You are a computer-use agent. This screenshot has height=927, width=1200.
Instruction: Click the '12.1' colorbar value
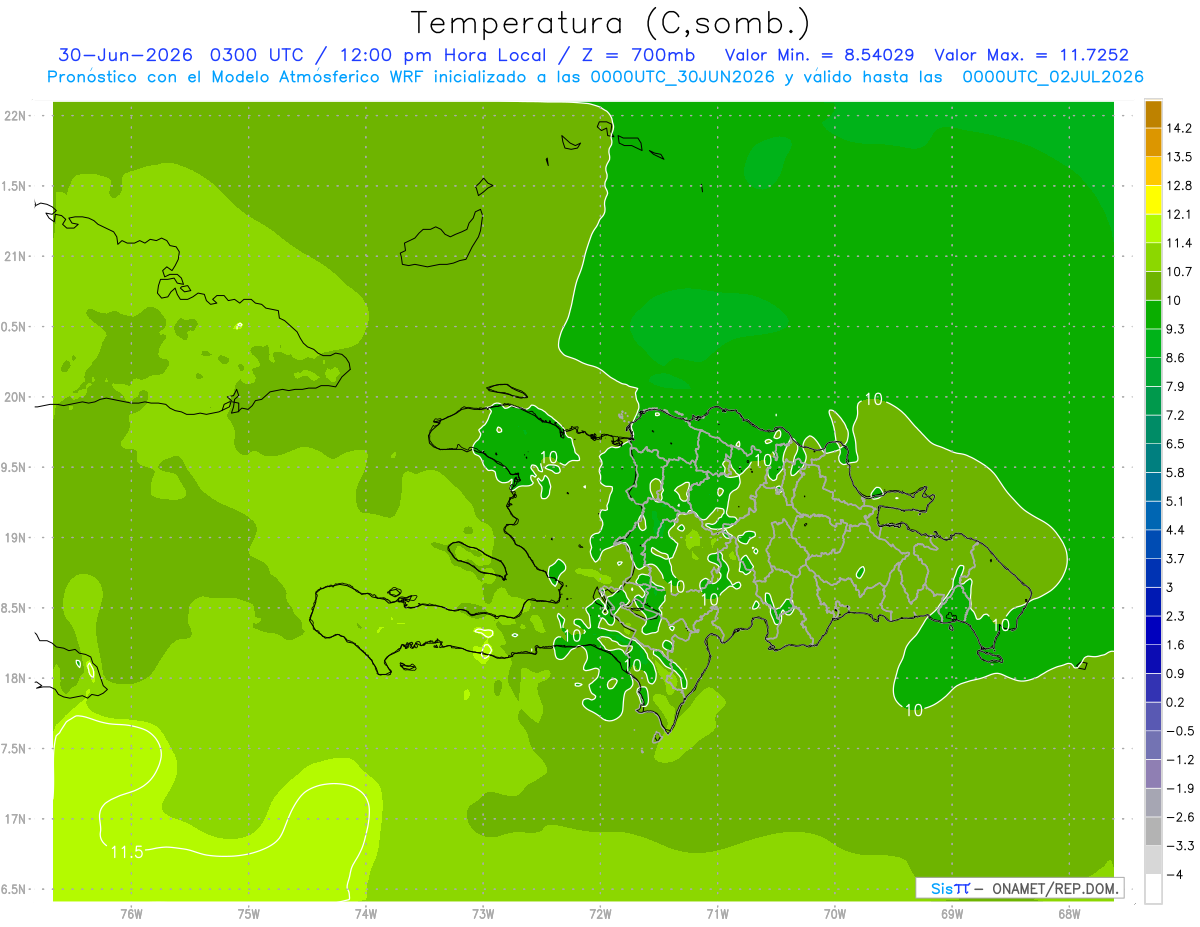pyautogui.click(x=1179, y=214)
